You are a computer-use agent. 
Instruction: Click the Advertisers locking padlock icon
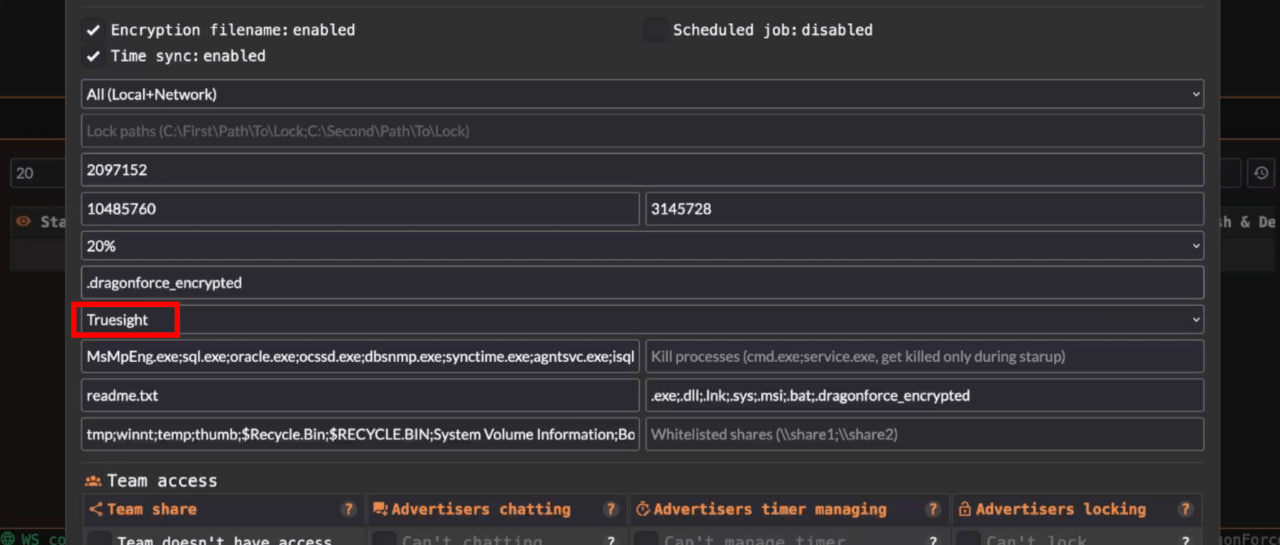pos(965,509)
